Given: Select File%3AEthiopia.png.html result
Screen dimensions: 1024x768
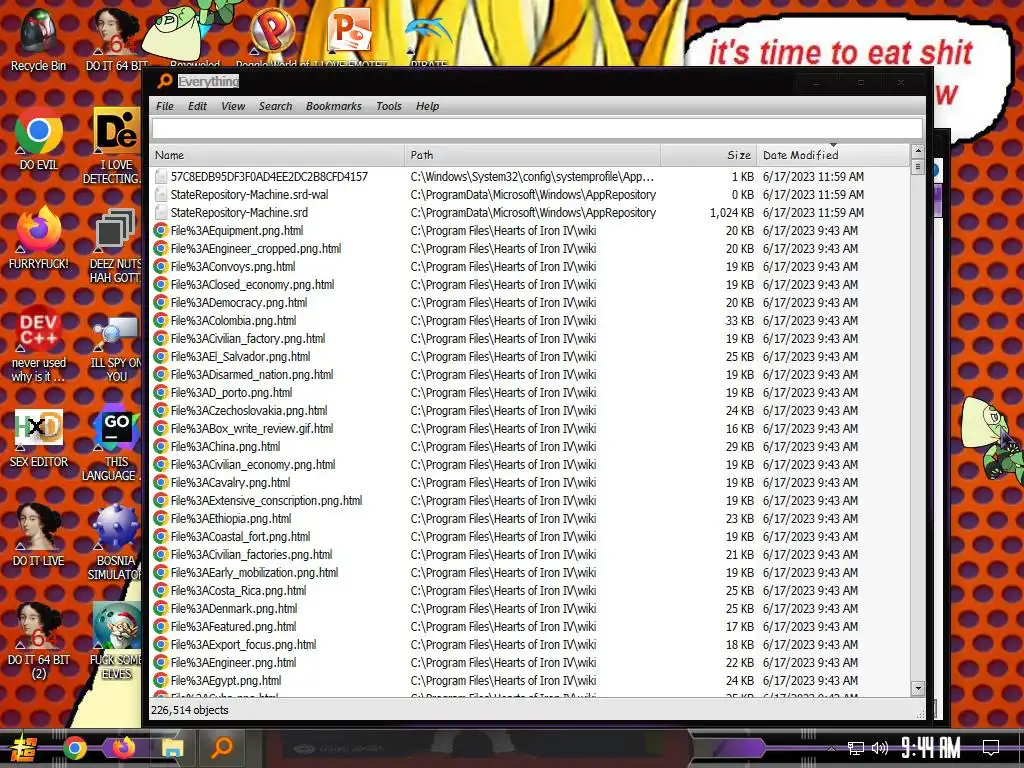Looking at the screenshot, I should pos(530,519).
